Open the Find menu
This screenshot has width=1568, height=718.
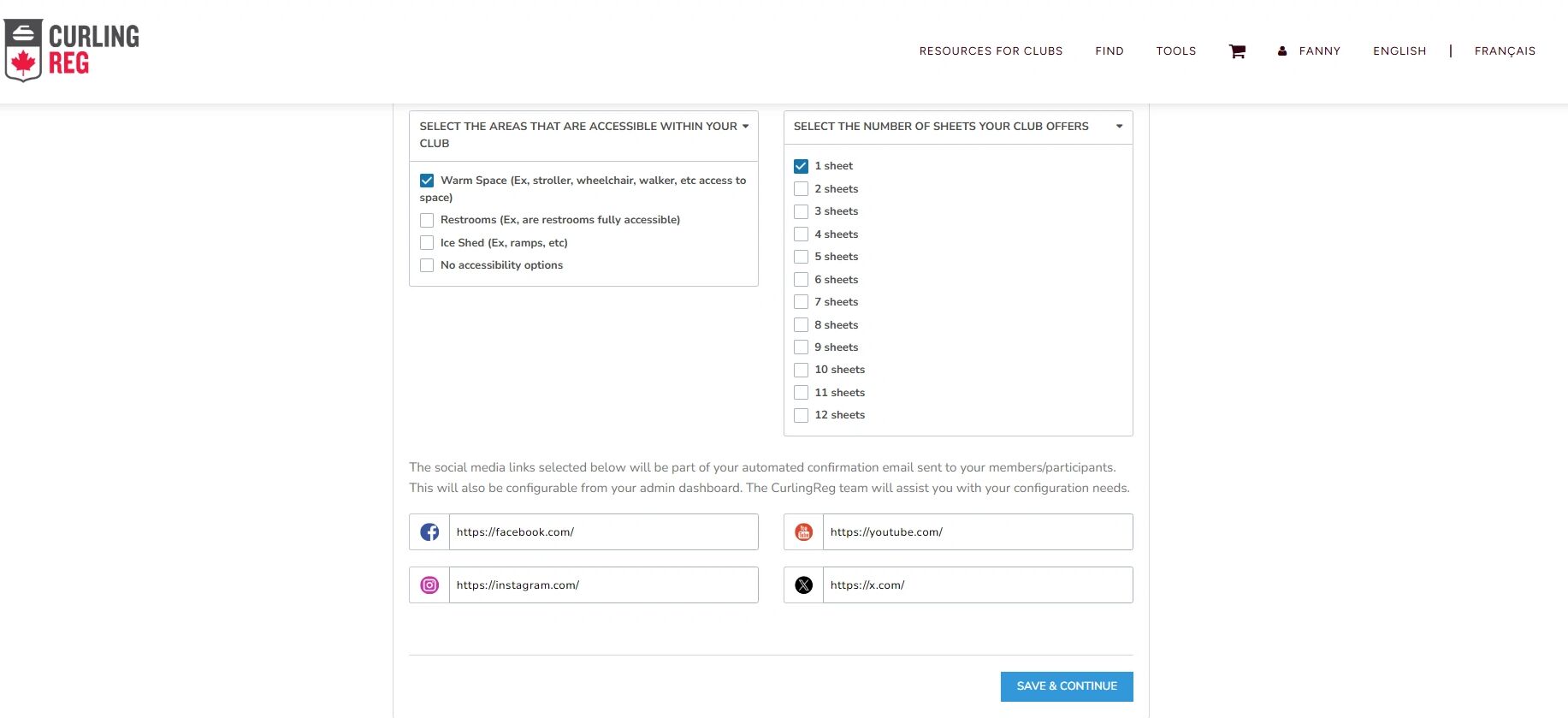(x=1109, y=51)
